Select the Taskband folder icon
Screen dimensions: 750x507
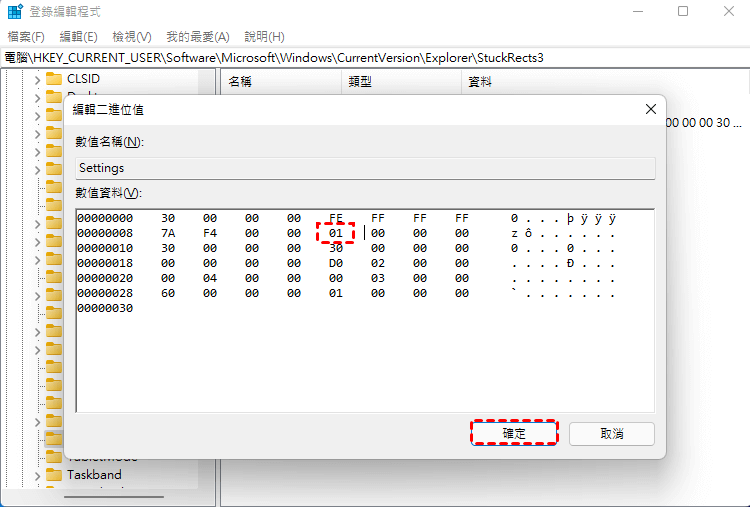click(54, 474)
